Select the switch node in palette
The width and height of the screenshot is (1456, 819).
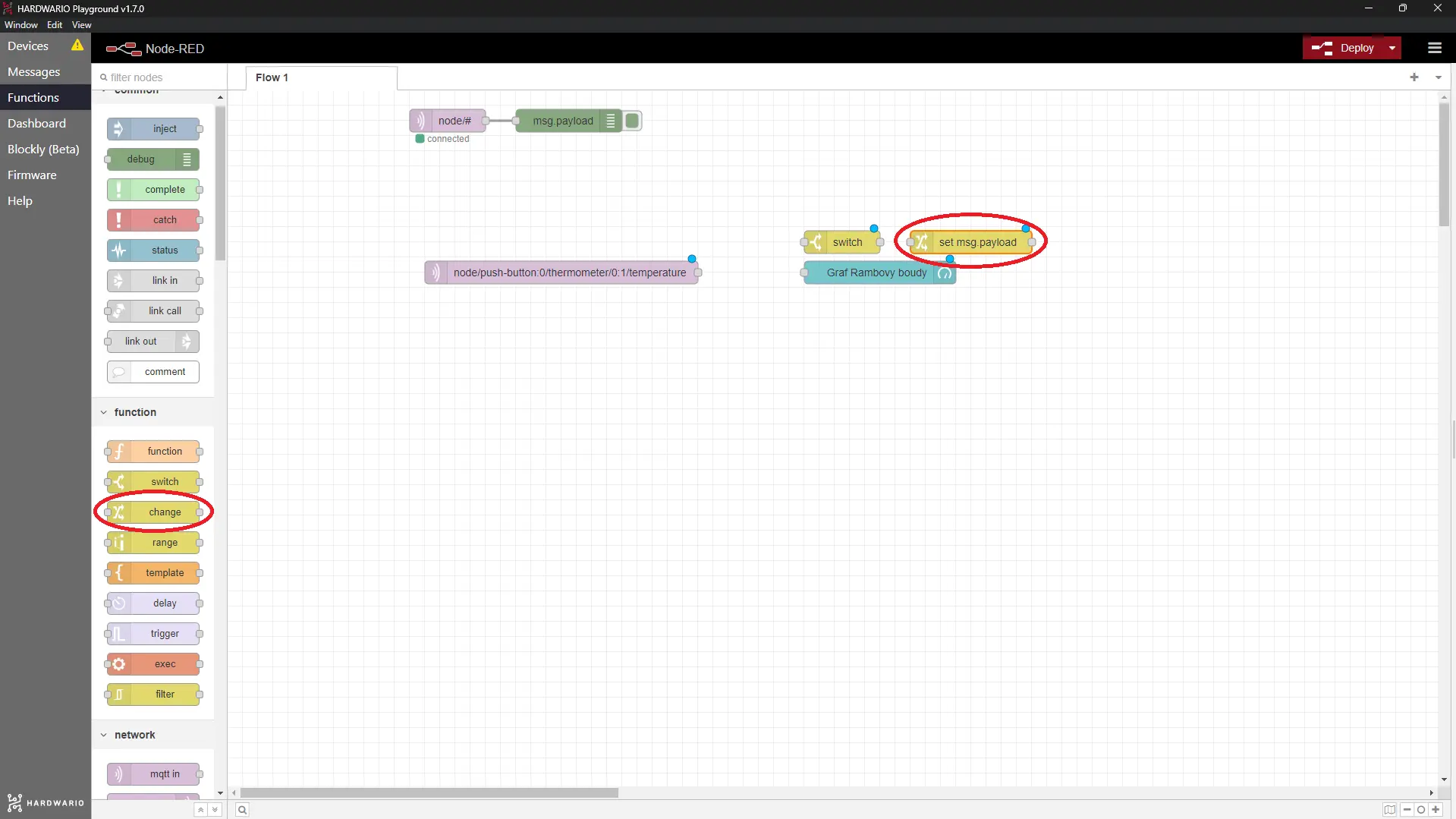pyautogui.click(x=153, y=482)
